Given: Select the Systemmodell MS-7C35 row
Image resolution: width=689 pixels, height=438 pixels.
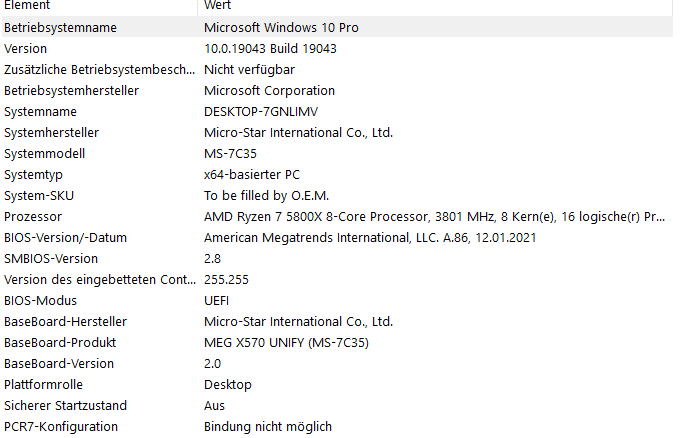Looking at the screenshot, I should [x=337, y=153].
